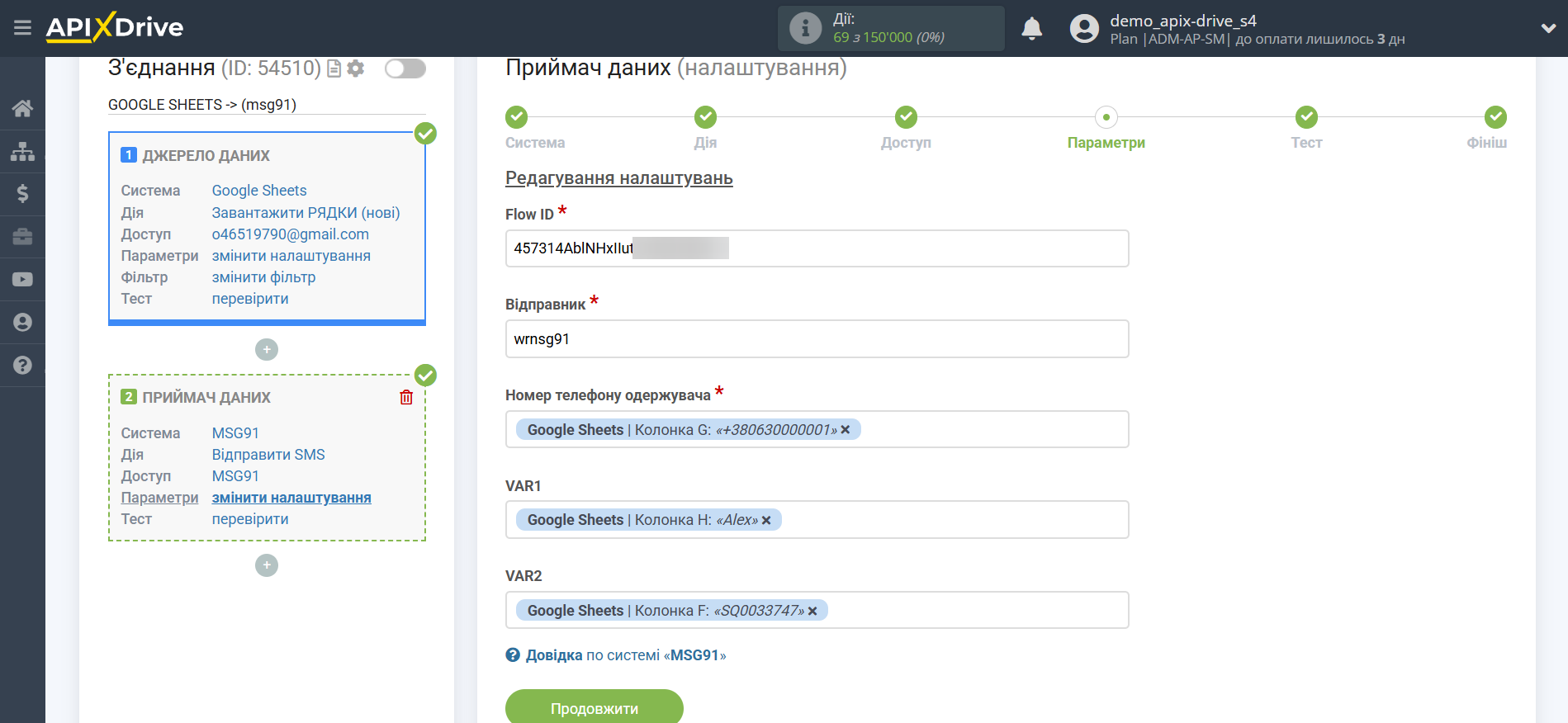Open the receiver MSG91 system link
This screenshot has height=723, width=1568.
click(x=235, y=433)
